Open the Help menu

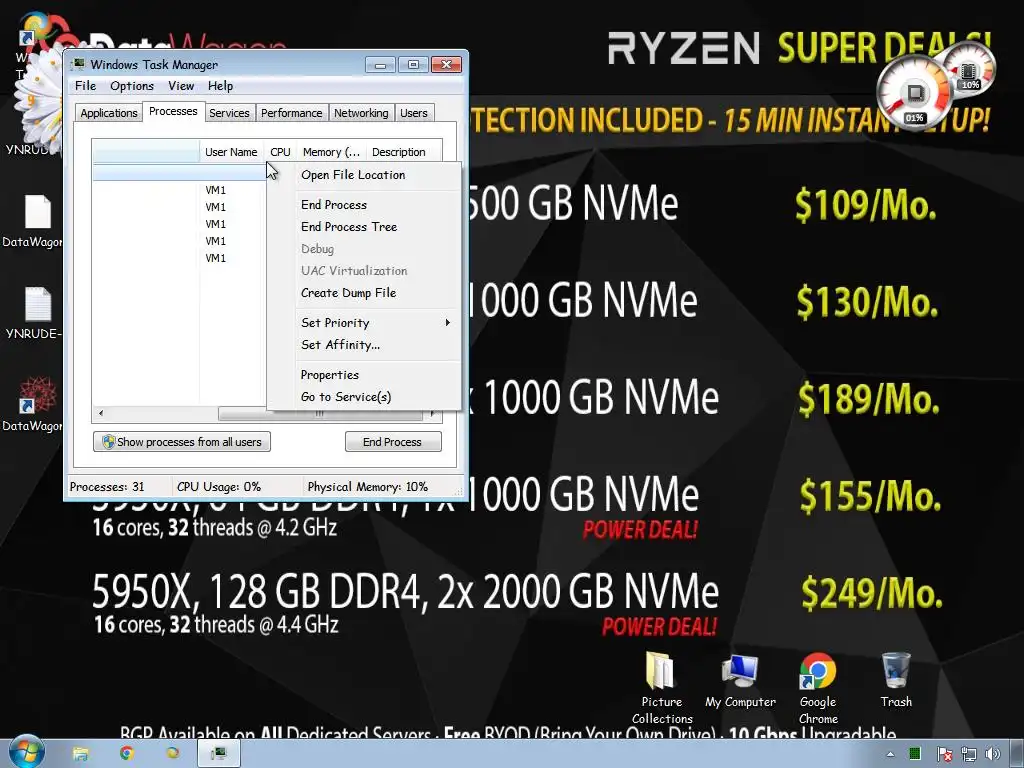[220, 86]
